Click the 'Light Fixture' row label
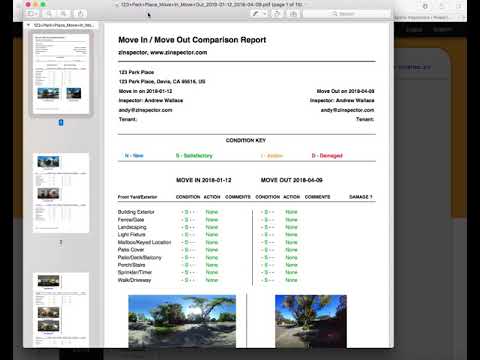The width and height of the screenshot is (480, 360). (x=132, y=235)
